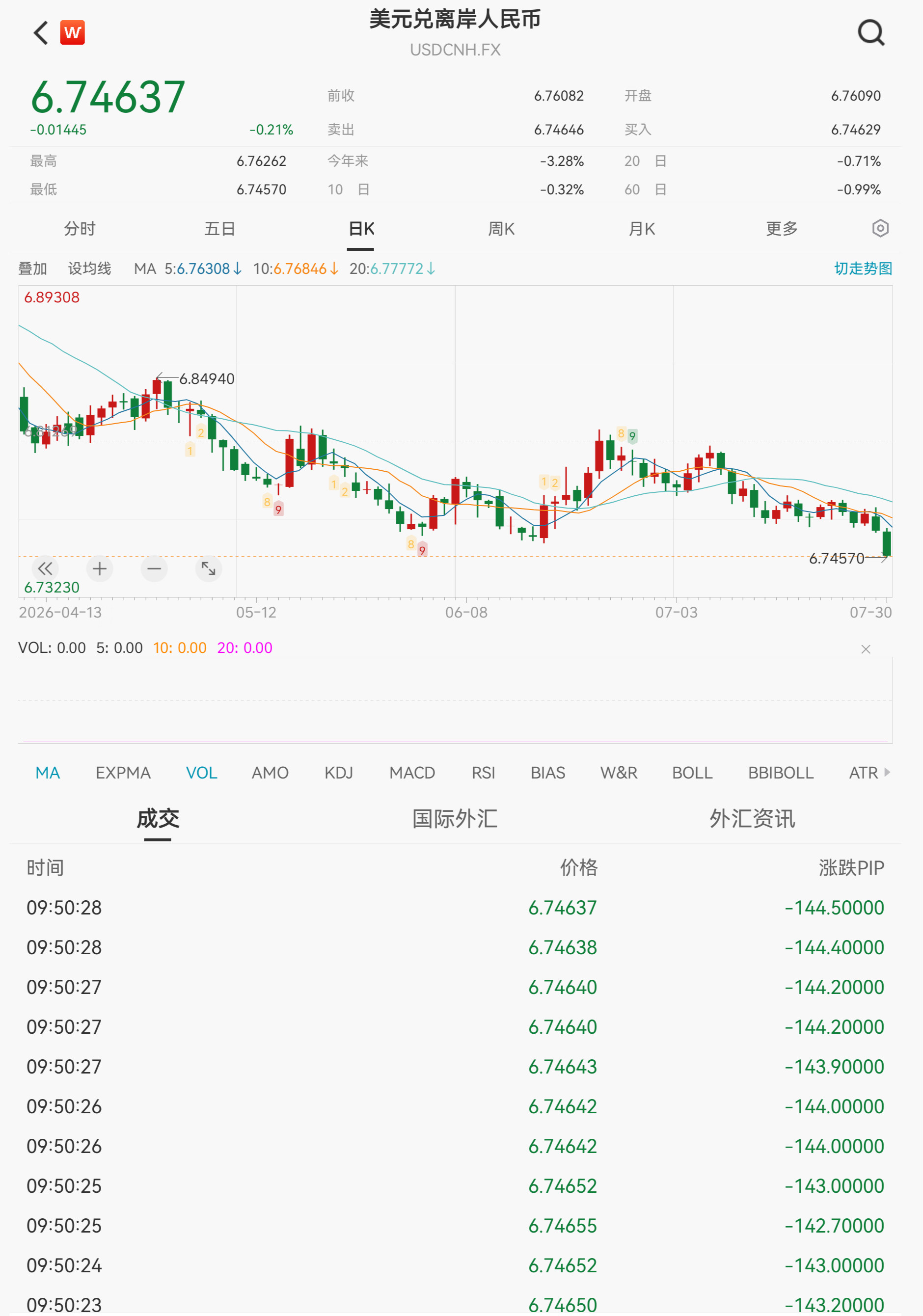
Task: Tap the USDCNH.FX symbol text
Action: pyautogui.click(x=455, y=50)
